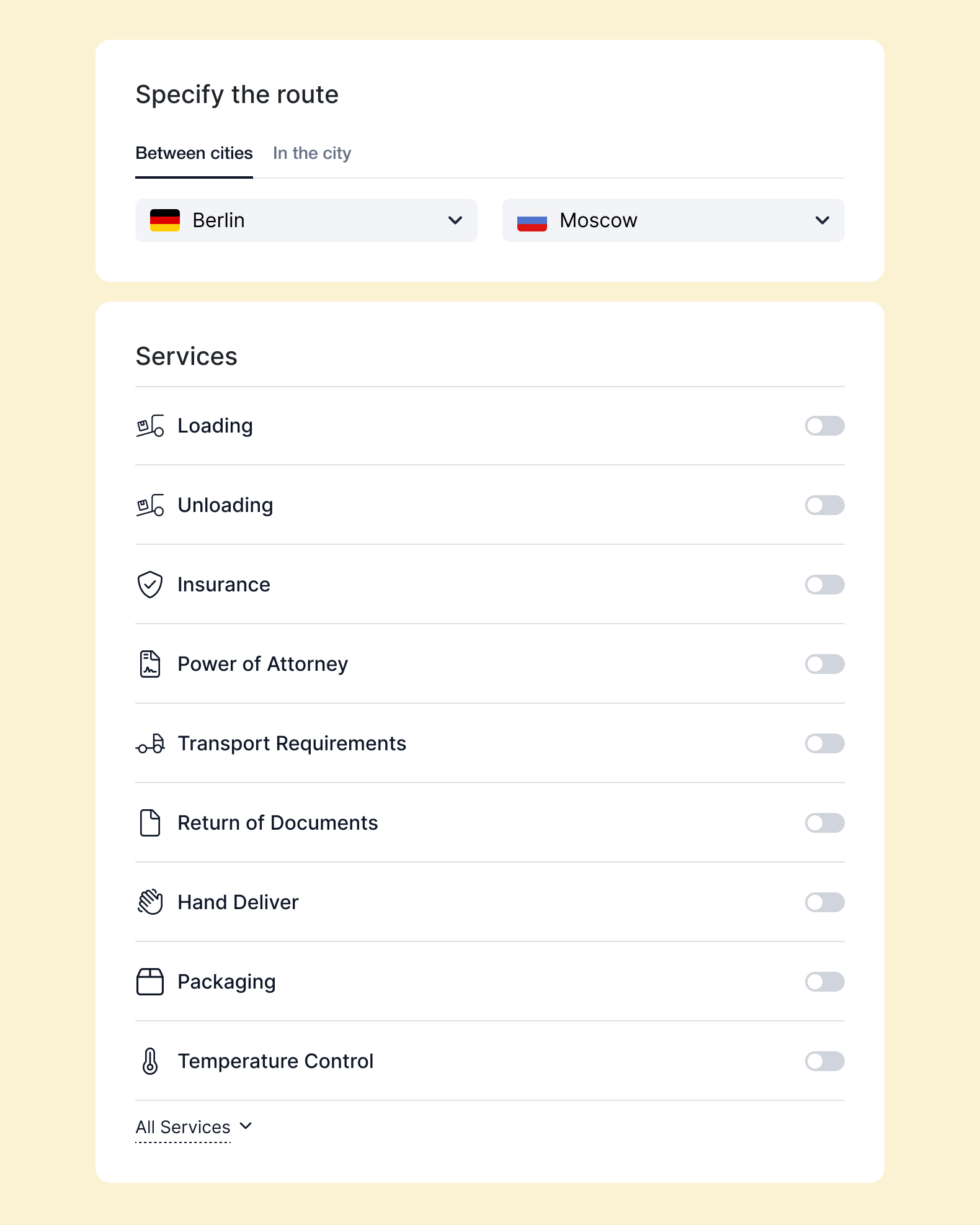
Task: Click the Packaging service label
Action: [226, 982]
